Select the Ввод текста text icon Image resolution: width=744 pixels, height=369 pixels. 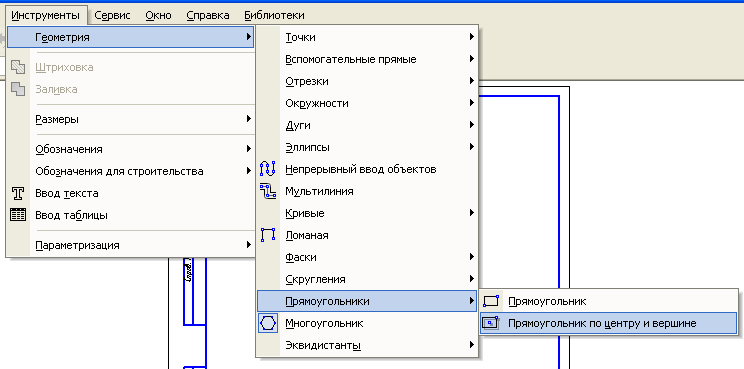tap(18, 193)
